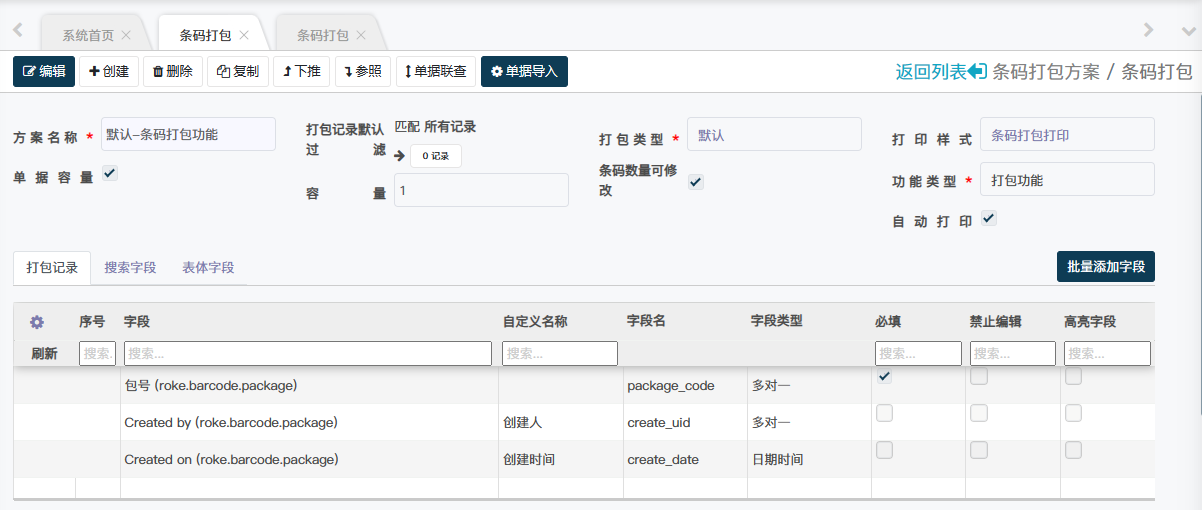Switch to the 搜索字段 tab

click(130, 268)
